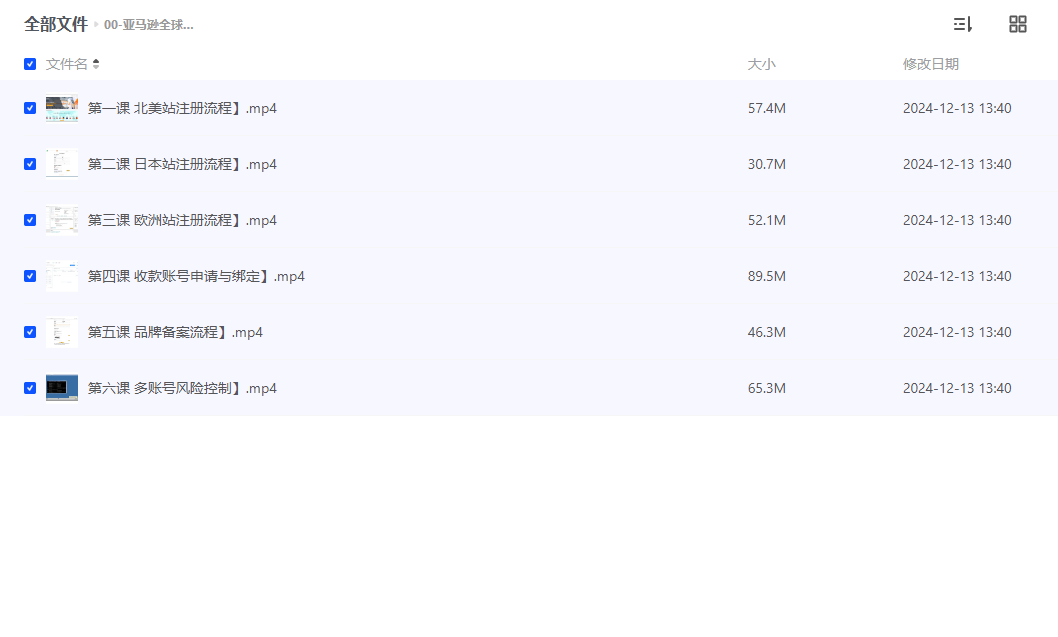1058x637 pixels.
Task: Click thumbnail of 第五课 品牌备案流程 video
Action: click(62, 332)
